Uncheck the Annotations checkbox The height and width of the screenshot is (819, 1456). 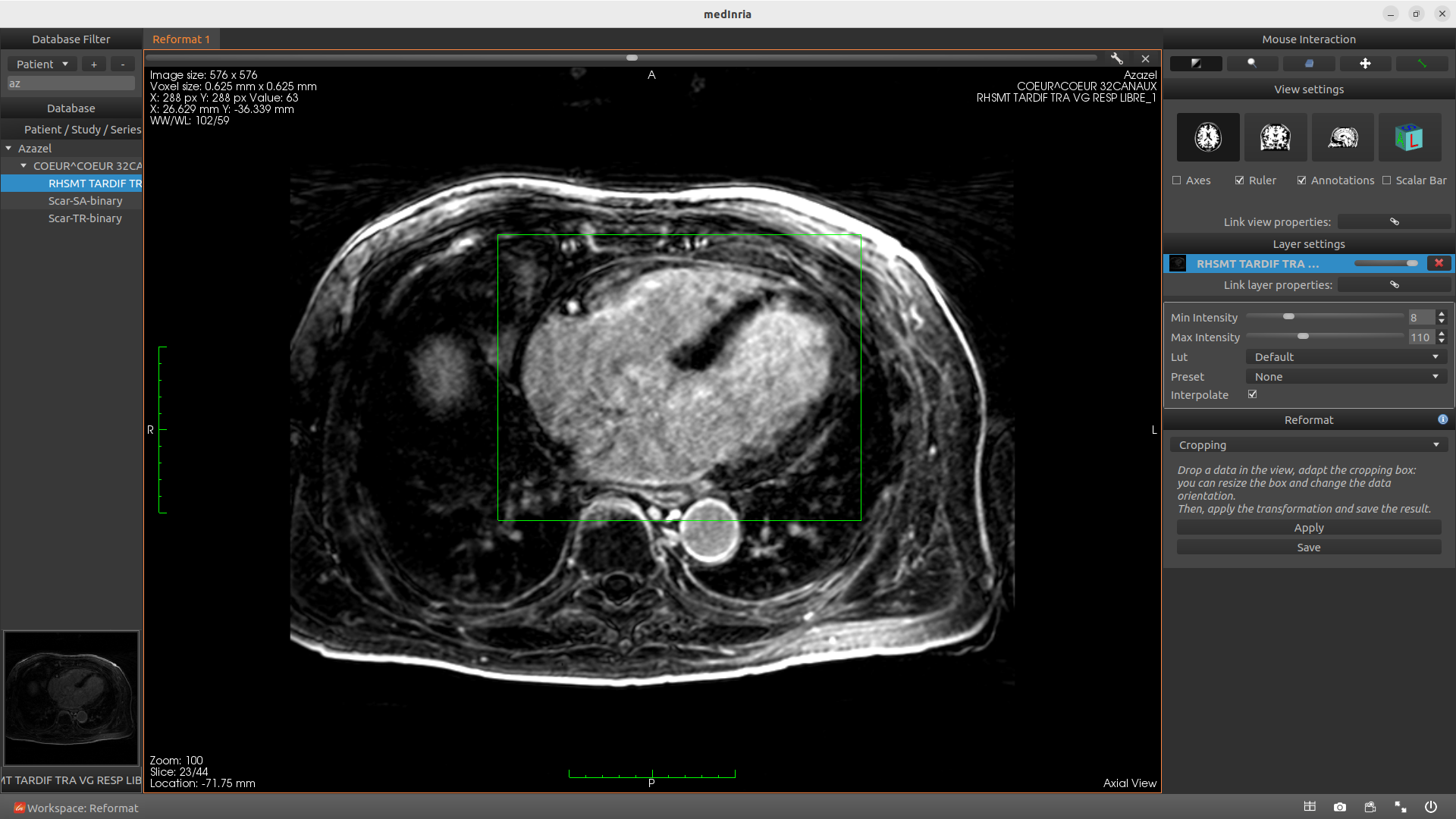pyautogui.click(x=1301, y=180)
